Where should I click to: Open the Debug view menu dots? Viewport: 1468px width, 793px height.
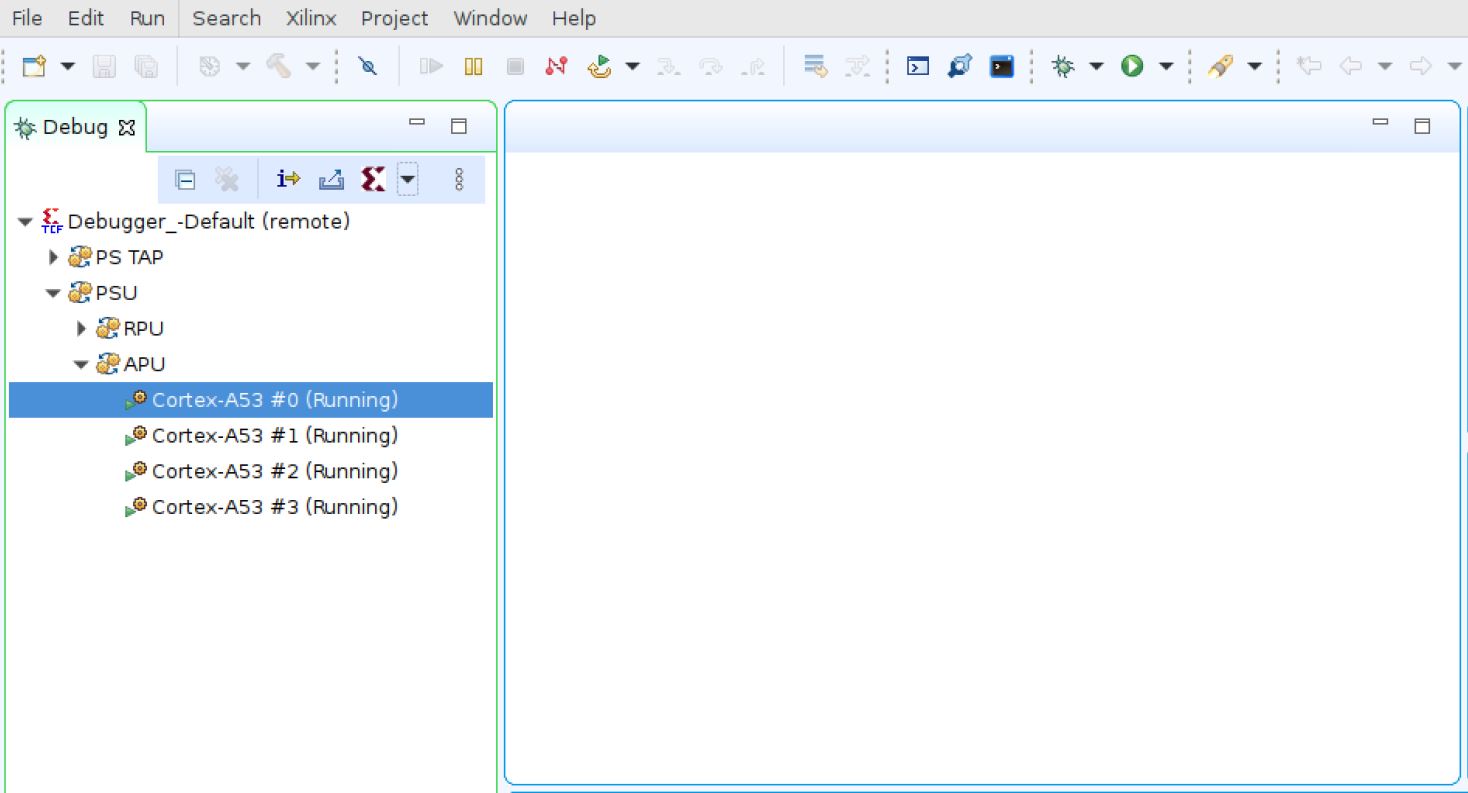[459, 180]
